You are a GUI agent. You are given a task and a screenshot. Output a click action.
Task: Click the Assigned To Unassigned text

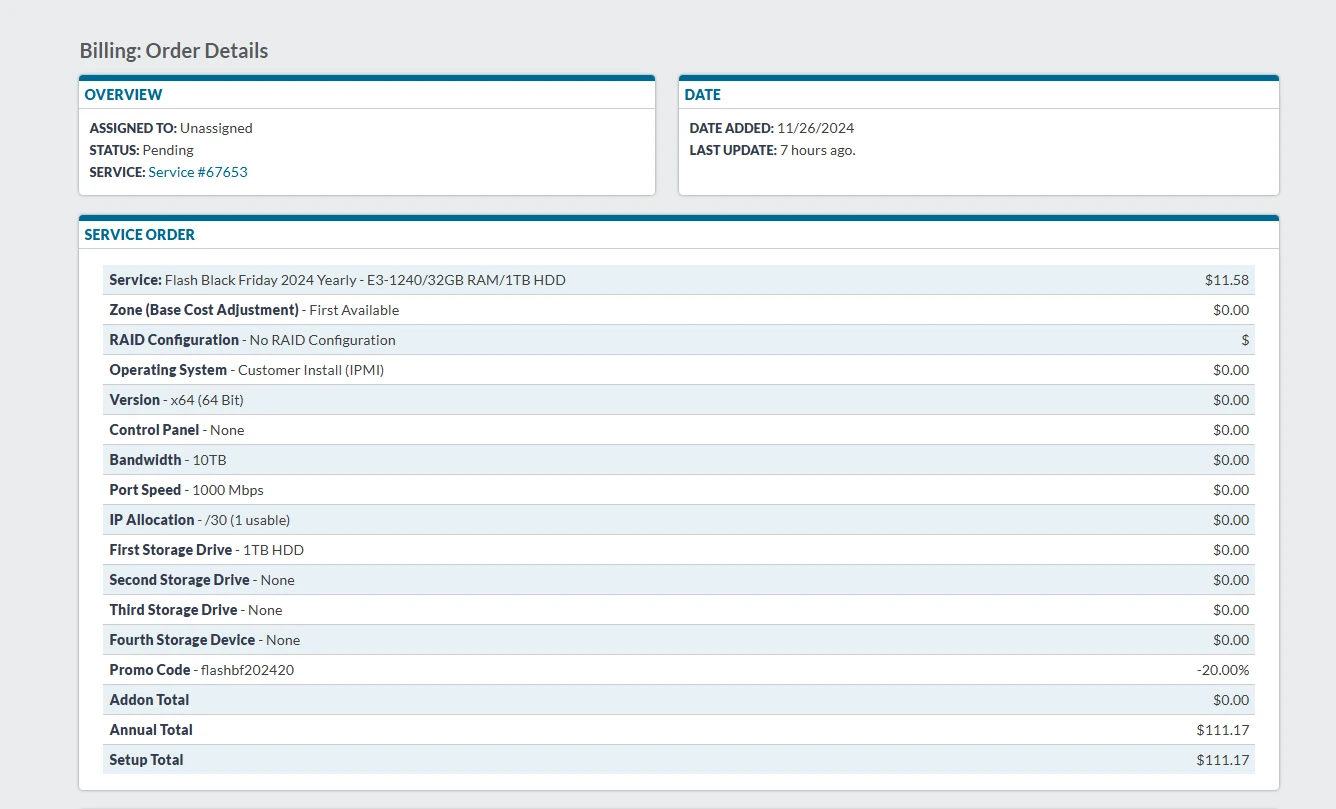click(171, 128)
